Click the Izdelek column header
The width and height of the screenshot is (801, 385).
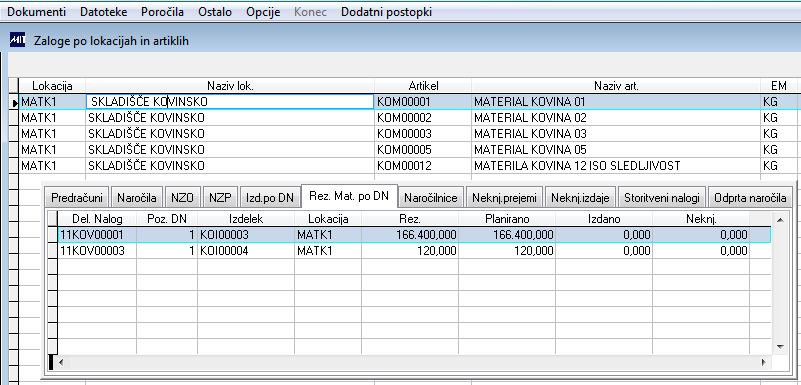coord(246,220)
